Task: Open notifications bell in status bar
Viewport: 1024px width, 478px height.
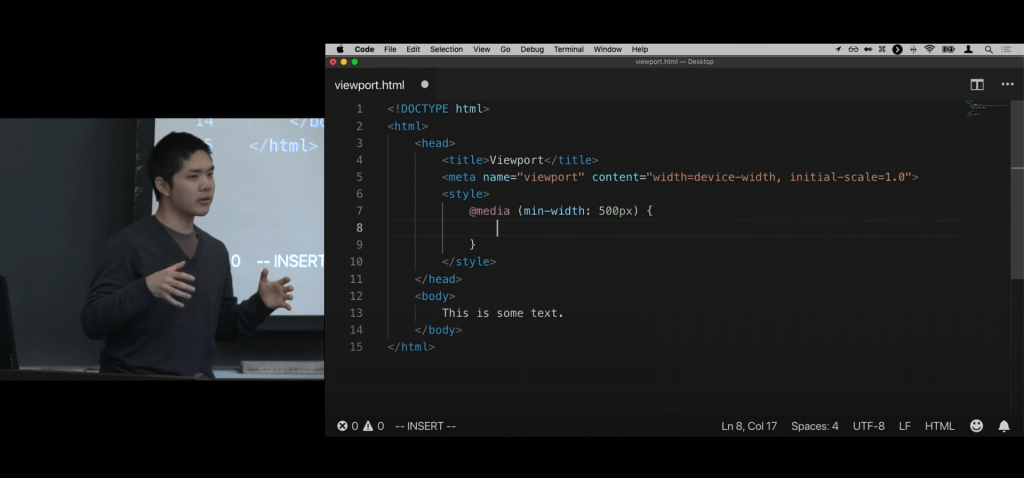Action: (1004, 426)
